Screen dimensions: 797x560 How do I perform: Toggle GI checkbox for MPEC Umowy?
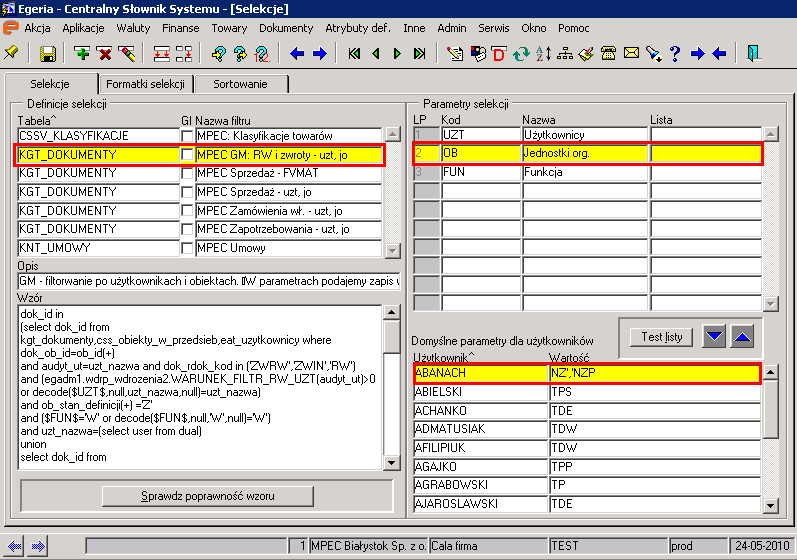coord(187,248)
